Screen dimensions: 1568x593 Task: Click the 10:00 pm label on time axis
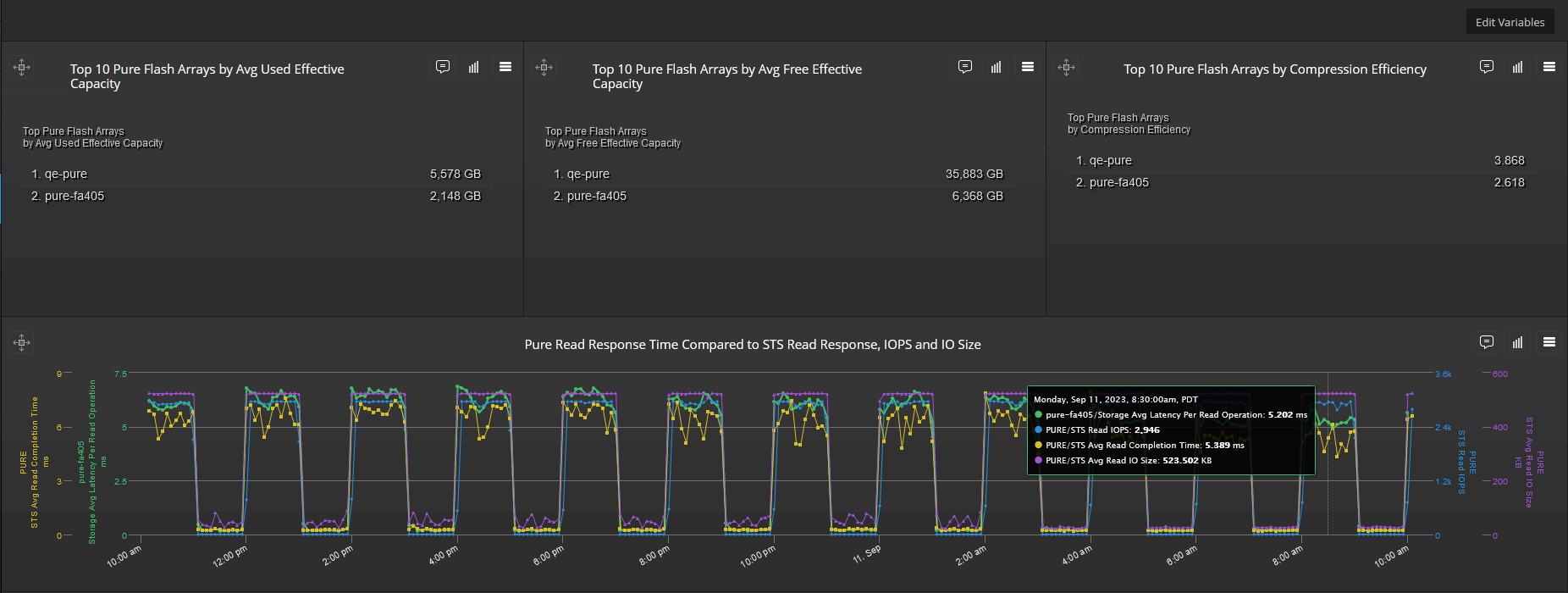(758, 557)
